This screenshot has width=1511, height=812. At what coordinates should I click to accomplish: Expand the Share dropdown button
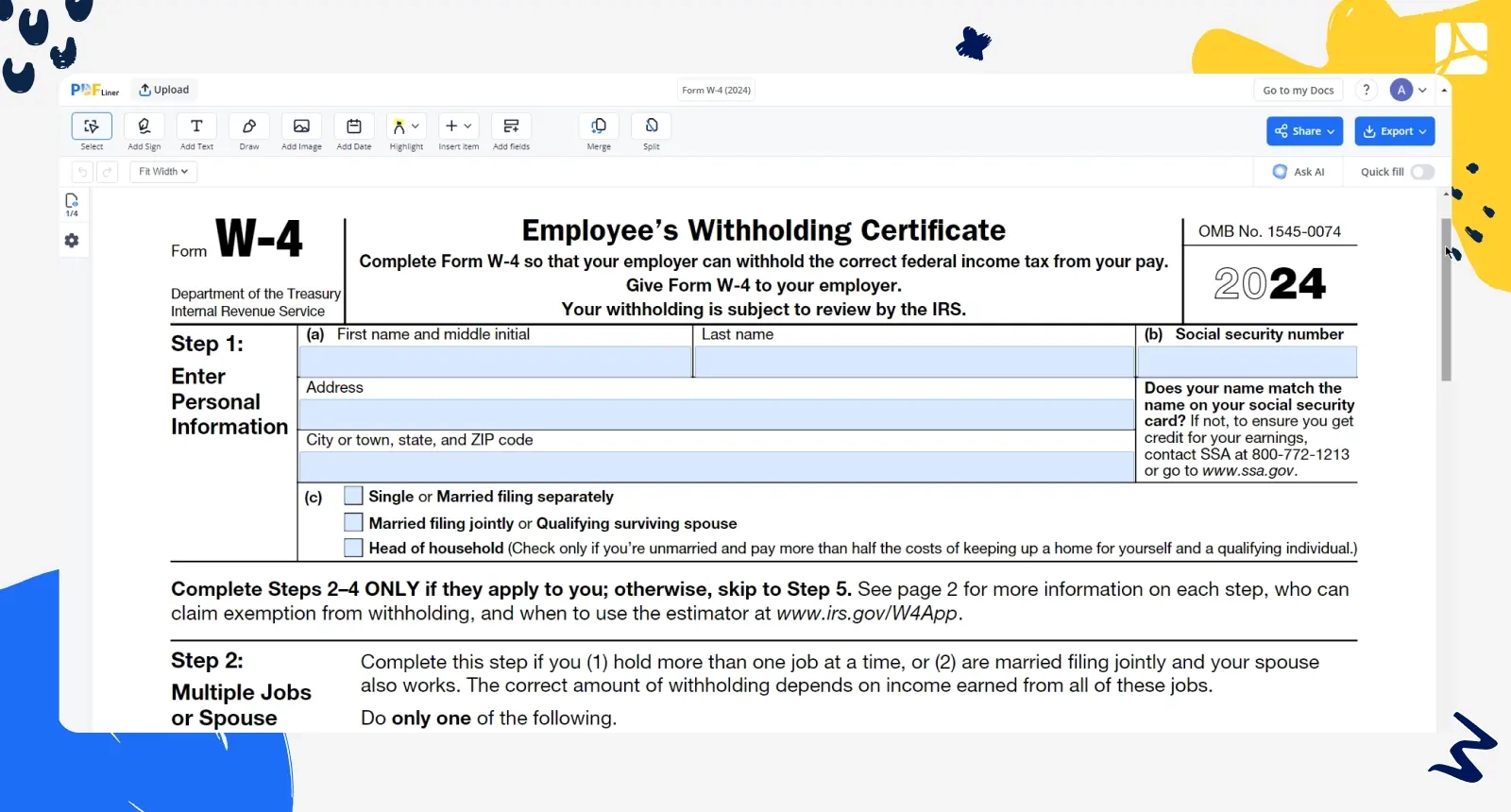[x=1304, y=131]
